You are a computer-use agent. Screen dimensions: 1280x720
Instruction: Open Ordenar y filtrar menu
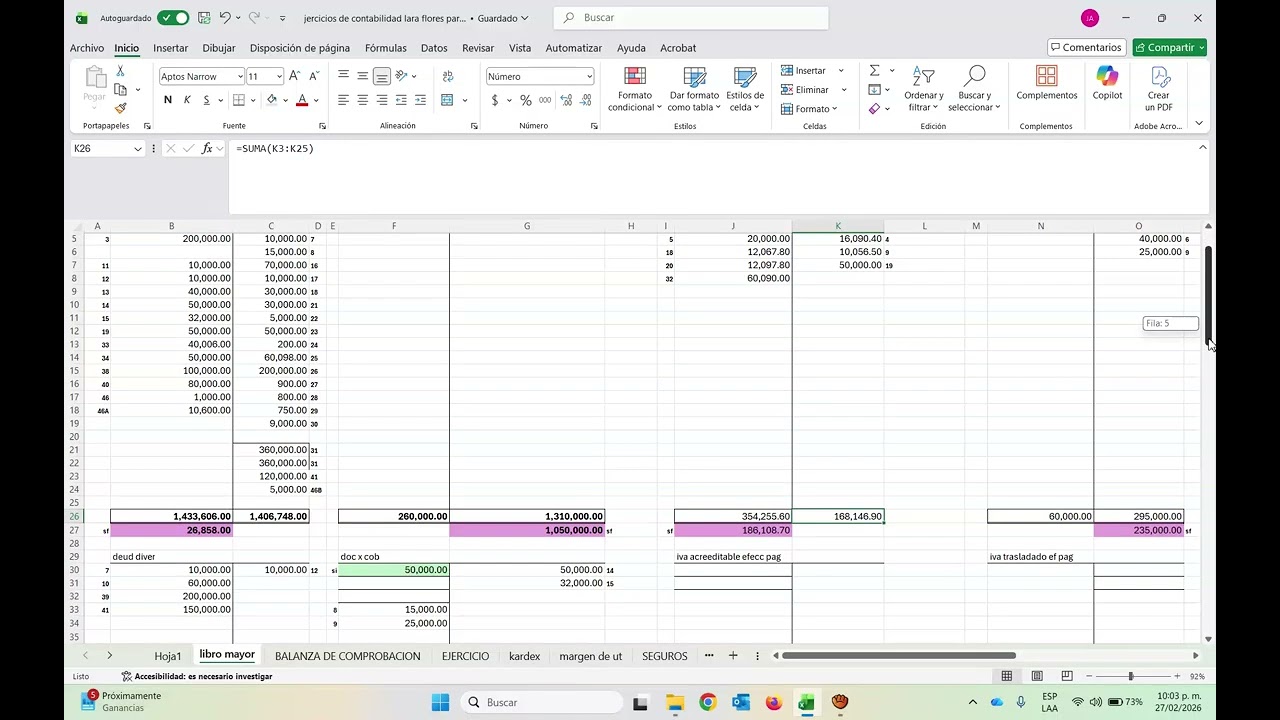pos(923,90)
